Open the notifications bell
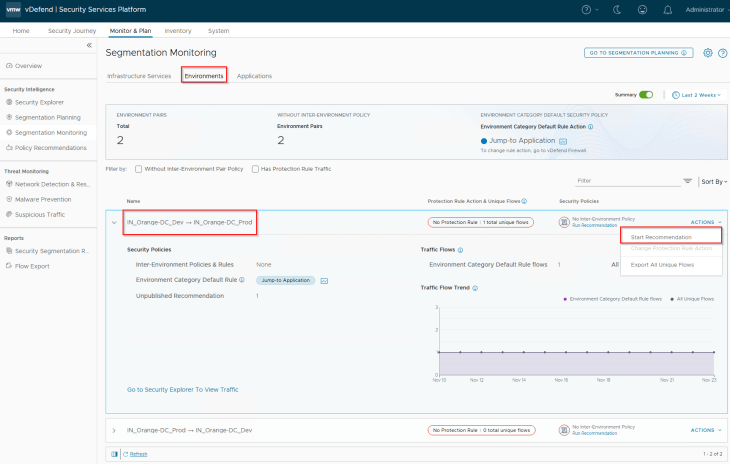Viewport: 730px width, 464px height. pyautogui.click(x=668, y=9)
